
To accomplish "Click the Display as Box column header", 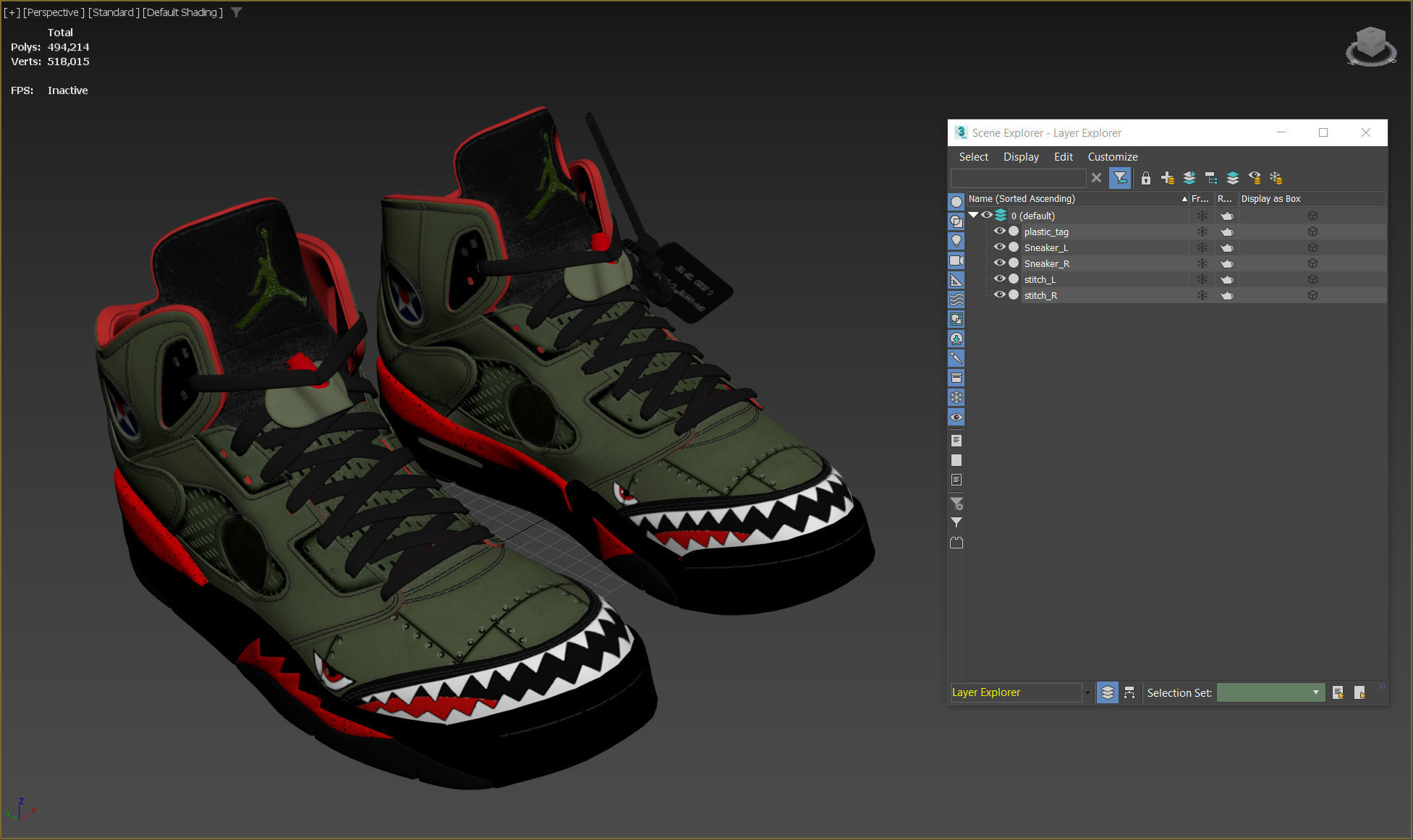I will [1312, 198].
